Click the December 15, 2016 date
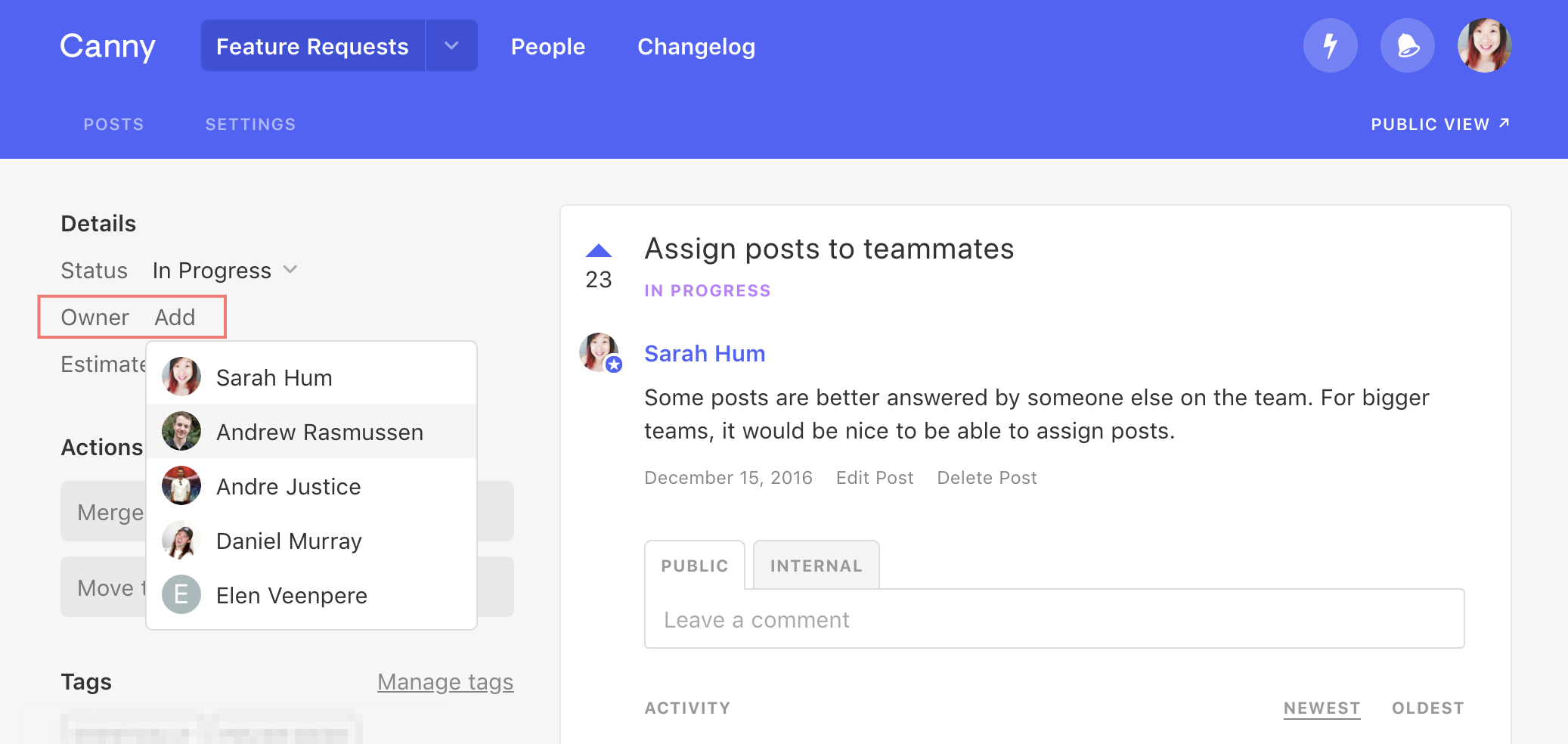Viewport: 1568px width, 744px height. (x=728, y=478)
